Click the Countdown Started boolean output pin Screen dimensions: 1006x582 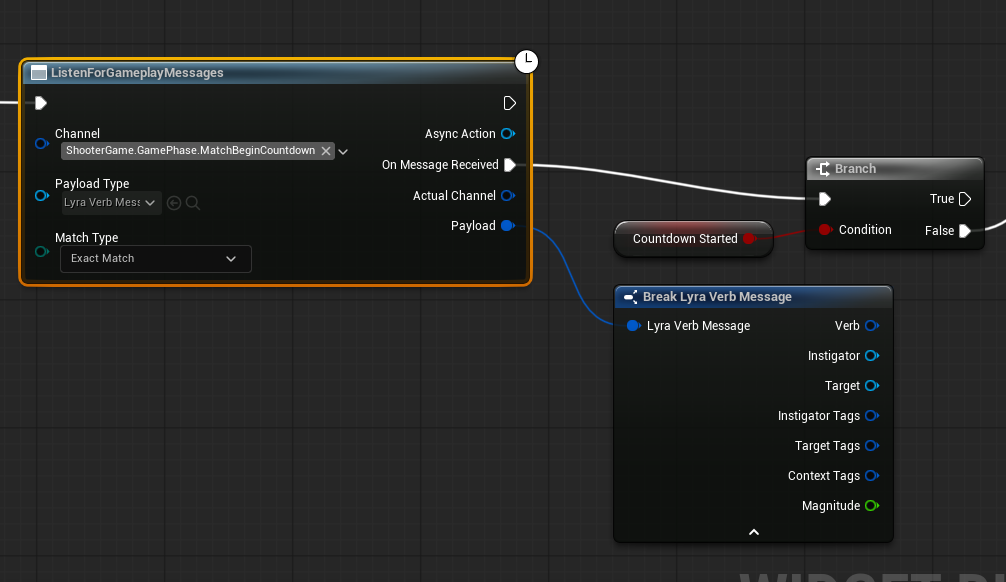coord(749,239)
